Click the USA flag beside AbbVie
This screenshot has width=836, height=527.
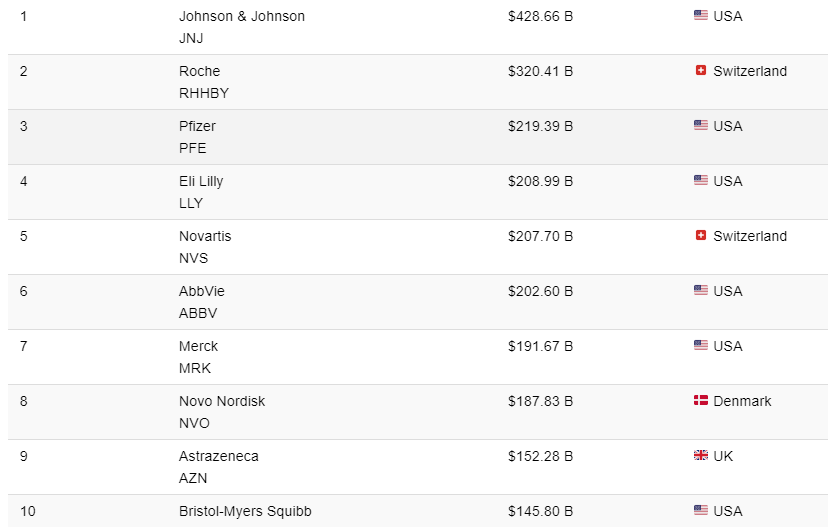(x=700, y=291)
